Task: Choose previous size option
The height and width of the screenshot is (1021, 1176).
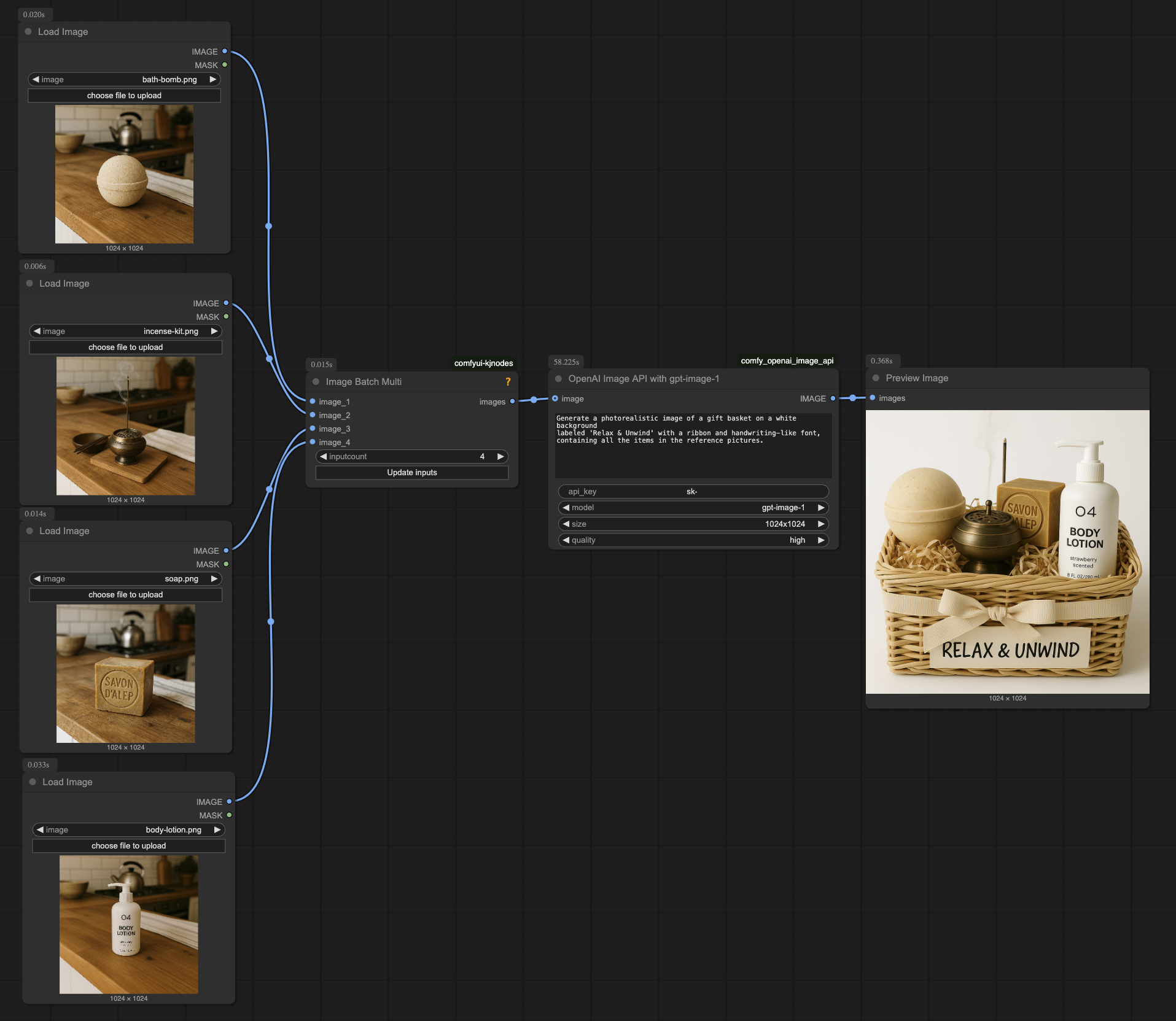Action: click(566, 524)
